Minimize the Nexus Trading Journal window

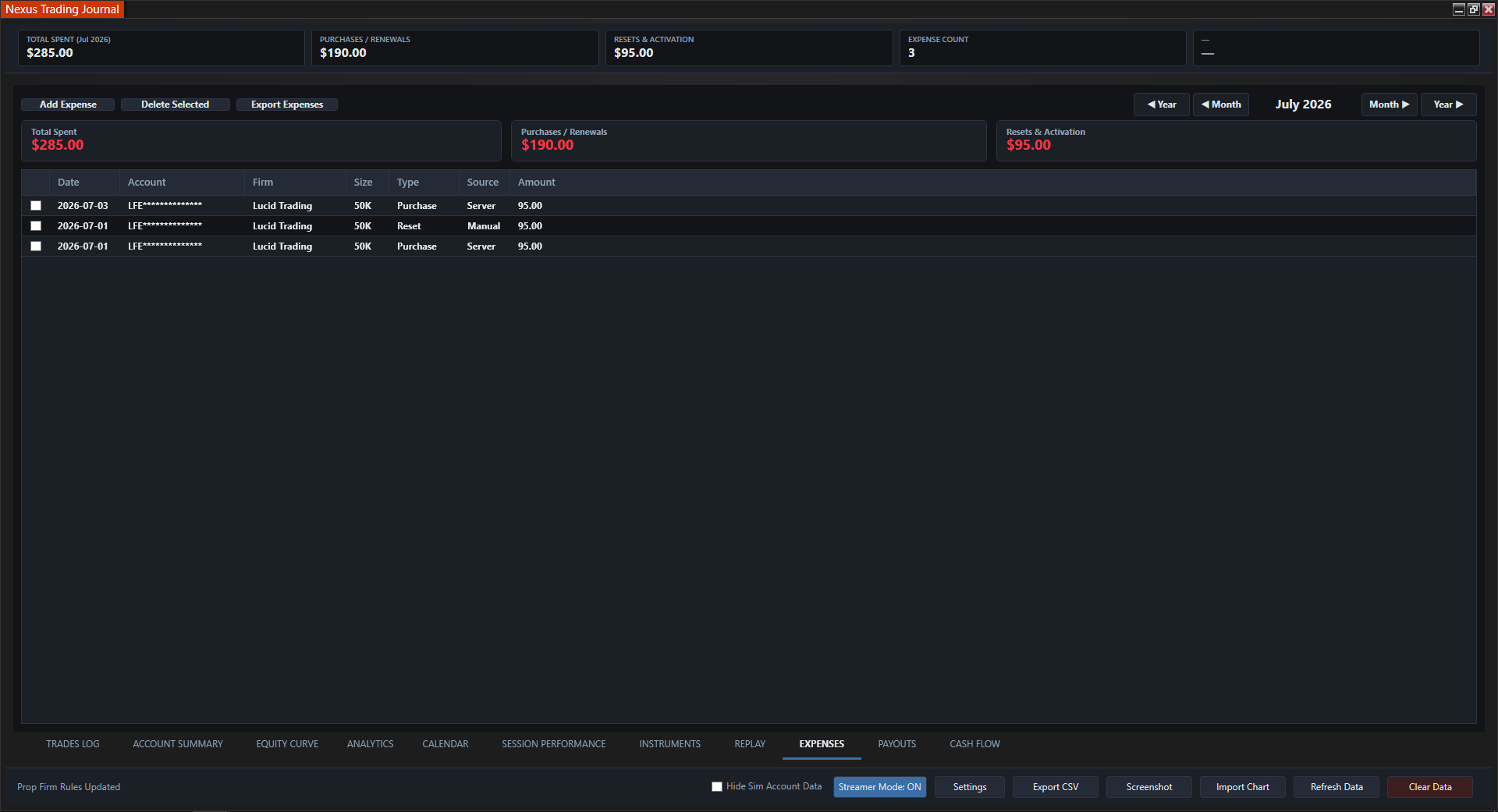(x=1458, y=9)
